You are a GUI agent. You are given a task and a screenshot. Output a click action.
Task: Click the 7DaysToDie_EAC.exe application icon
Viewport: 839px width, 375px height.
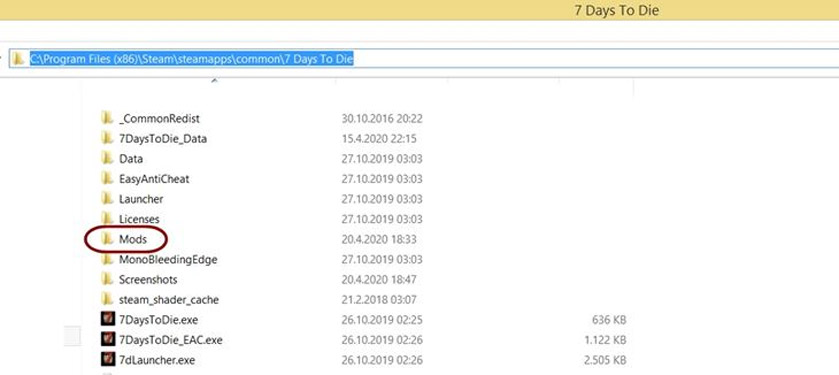108,339
